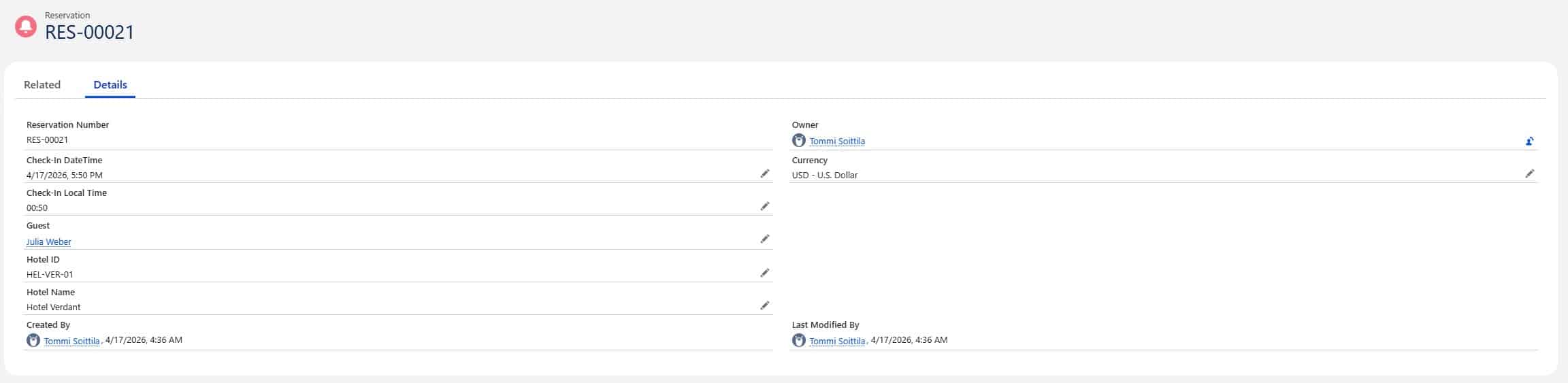The width and height of the screenshot is (1568, 383).
Task: Click the USD - U.S. Dollar value
Action: click(825, 176)
